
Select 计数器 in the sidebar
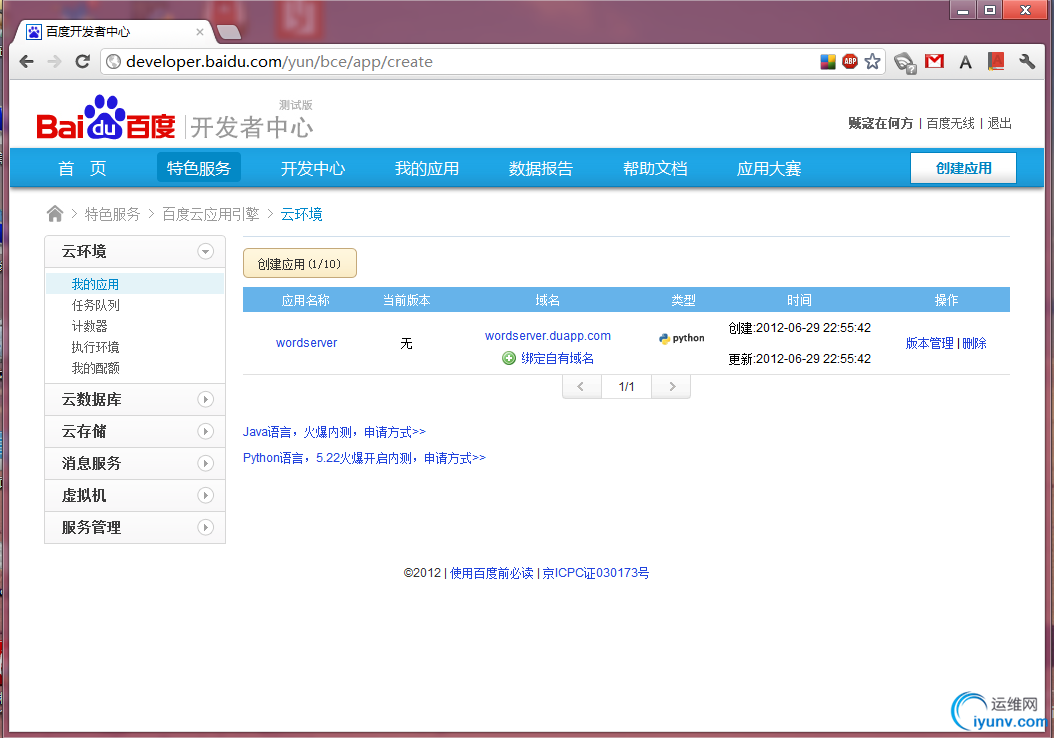tap(89, 326)
